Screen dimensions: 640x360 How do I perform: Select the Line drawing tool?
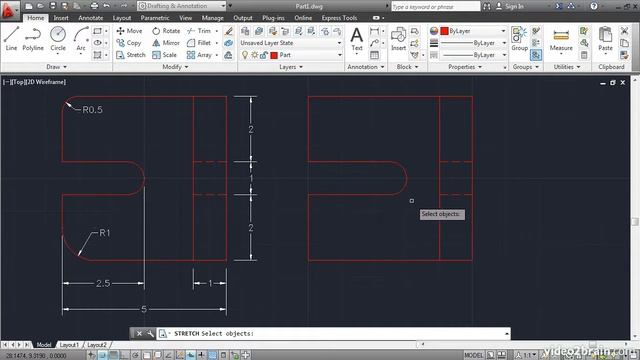11,39
